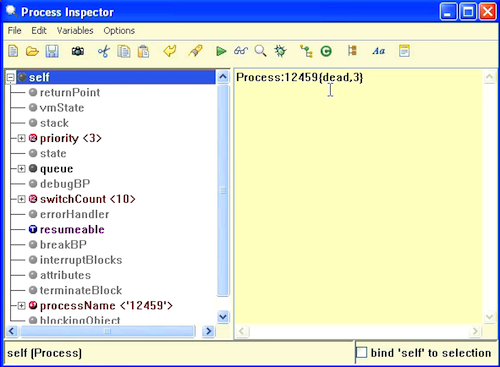Check 'bind self to selection' box
Image resolution: width=500 pixels, height=367 pixels.
[362, 353]
